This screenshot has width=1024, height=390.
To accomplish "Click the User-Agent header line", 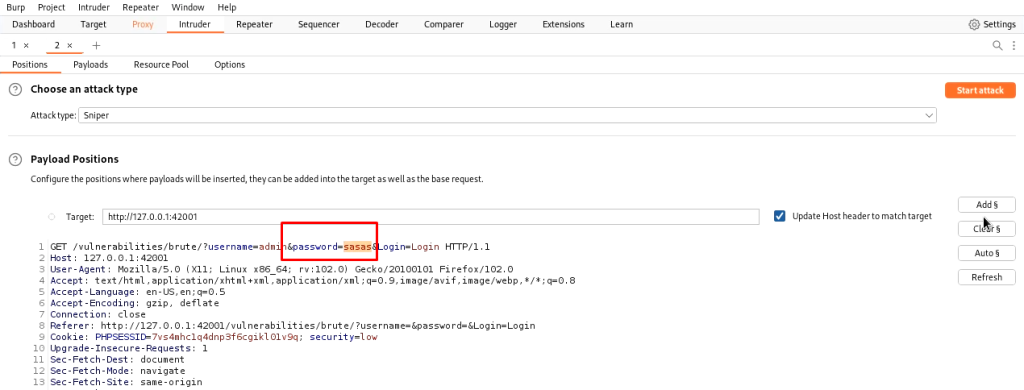I will 281,269.
